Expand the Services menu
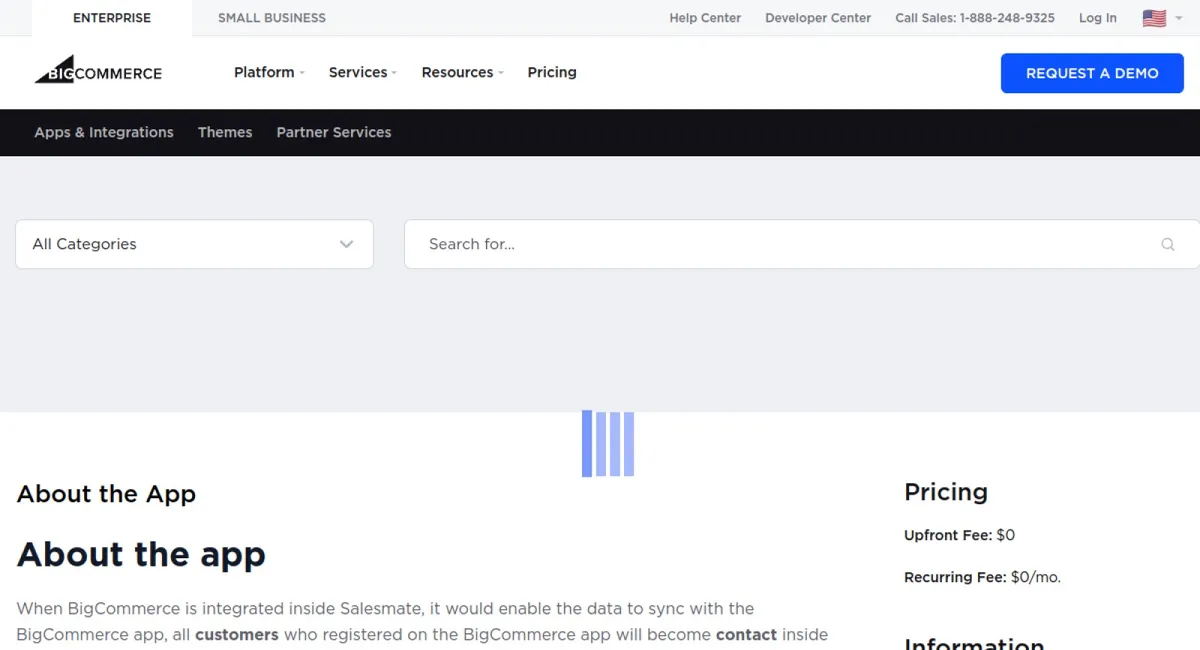 click(363, 72)
